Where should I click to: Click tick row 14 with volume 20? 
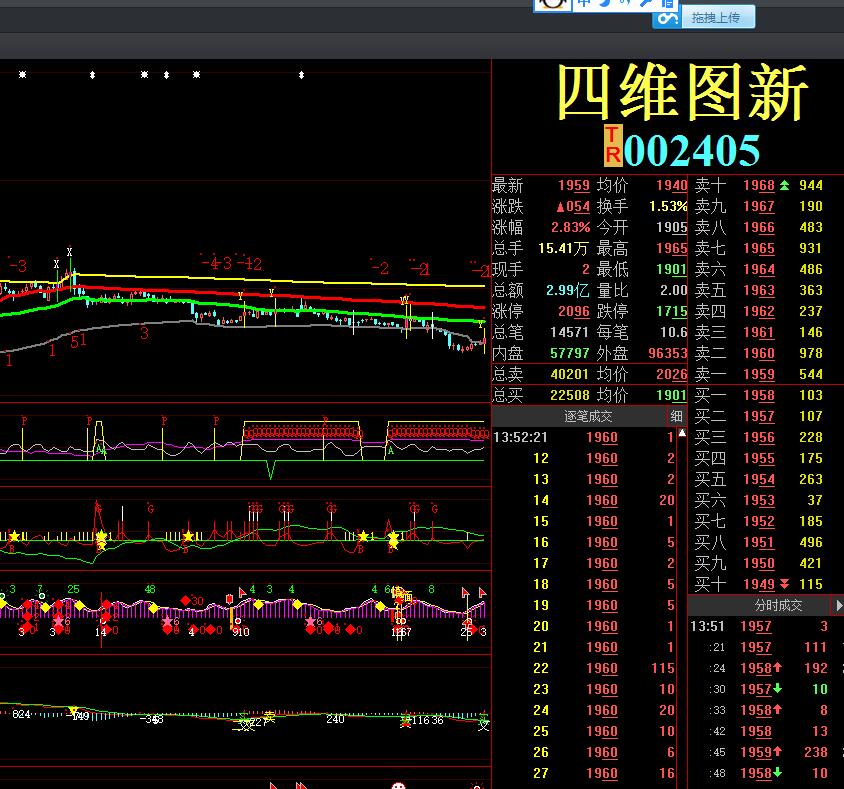(584, 501)
